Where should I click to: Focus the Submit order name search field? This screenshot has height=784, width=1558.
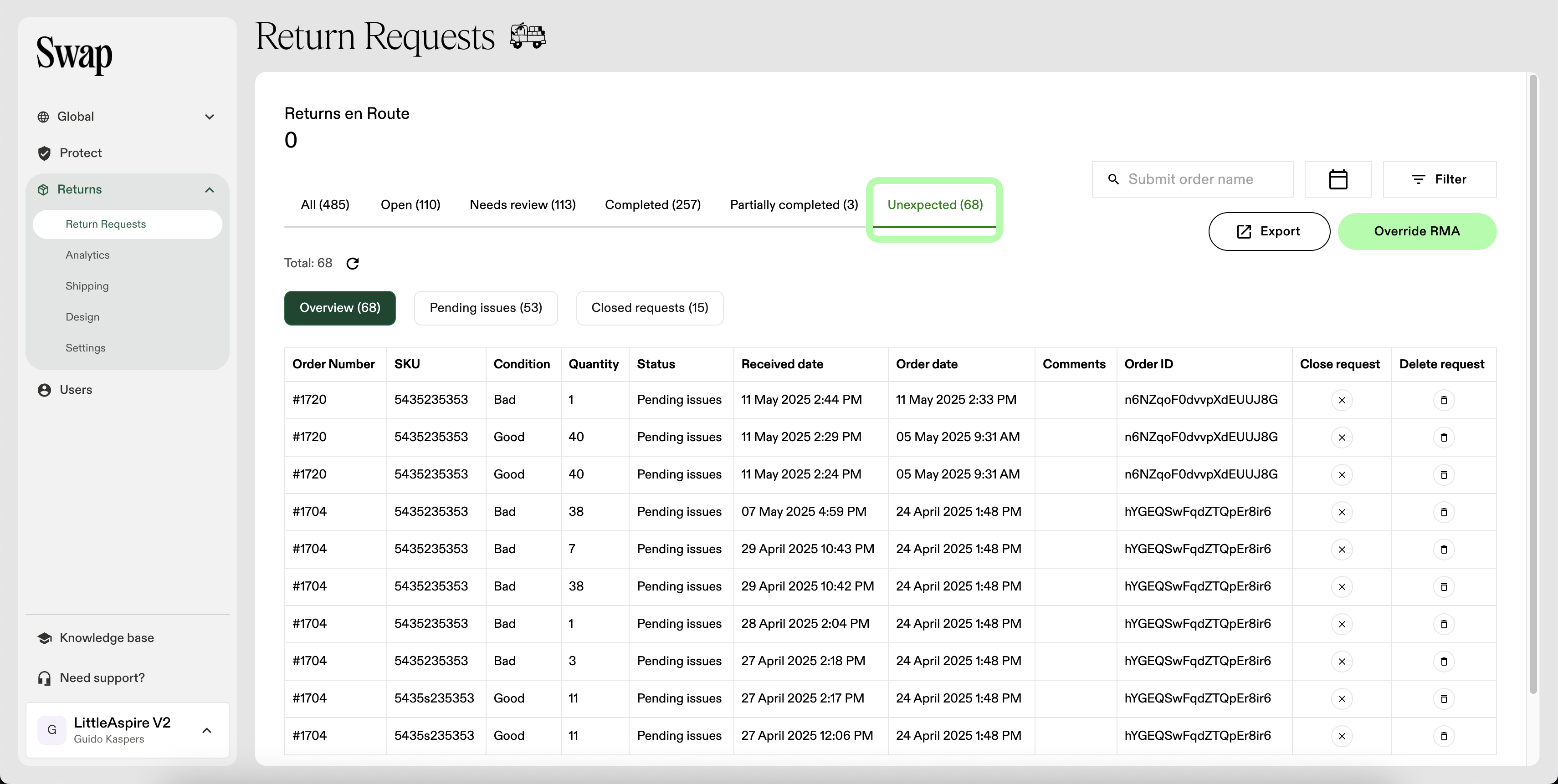point(1192,179)
